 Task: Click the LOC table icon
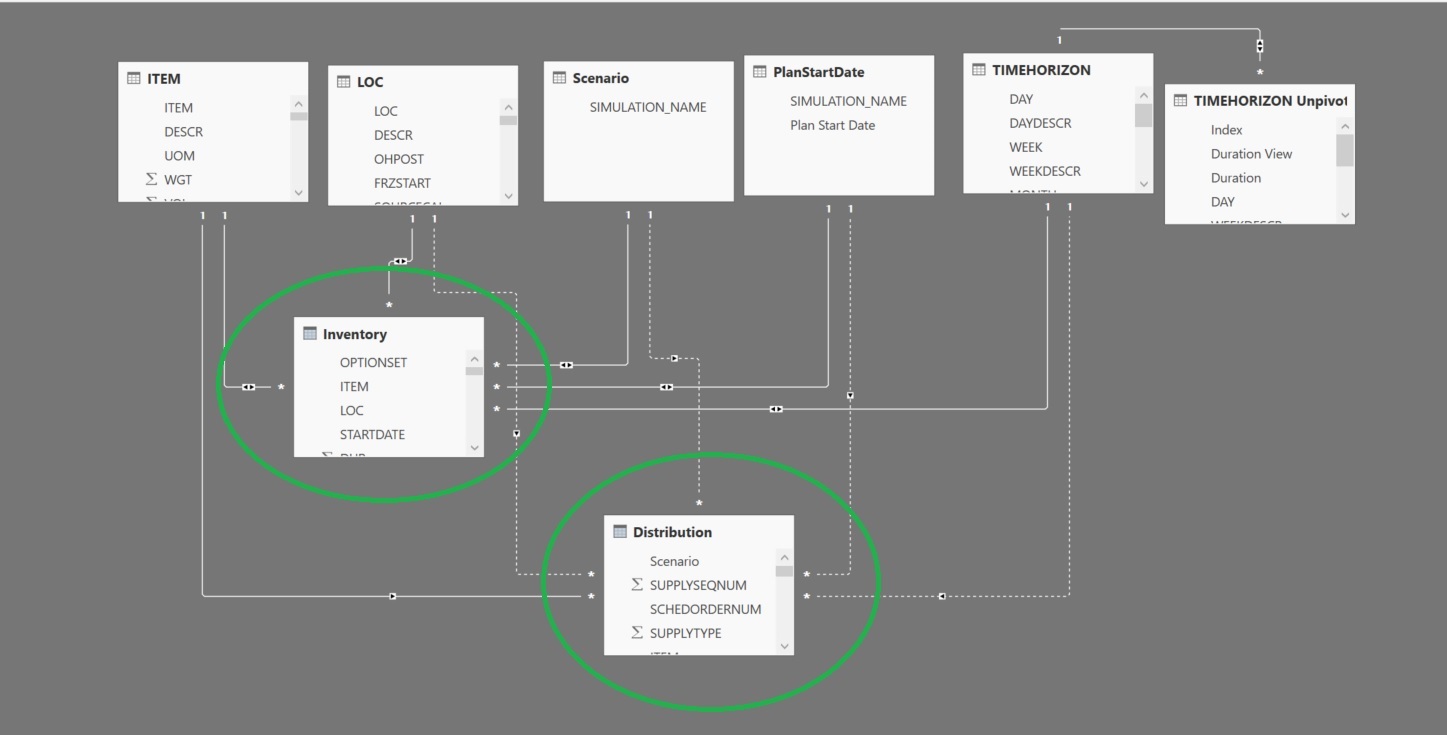pyautogui.click(x=344, y=82)
